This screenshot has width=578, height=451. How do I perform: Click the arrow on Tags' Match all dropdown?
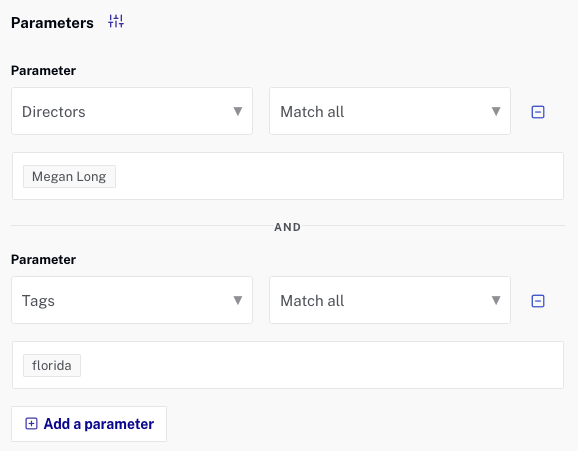[x=496, y=300]
